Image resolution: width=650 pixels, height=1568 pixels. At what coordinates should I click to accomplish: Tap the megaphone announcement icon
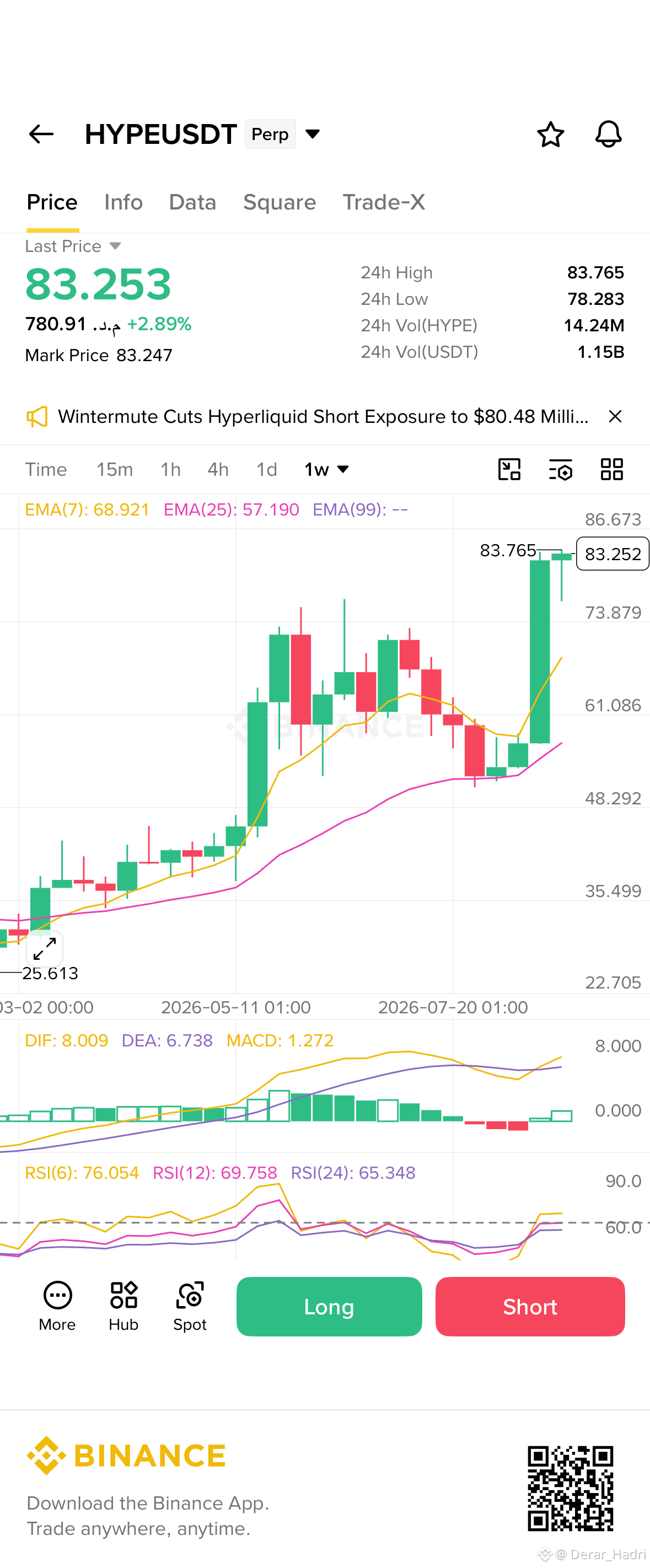pos(36,416)
